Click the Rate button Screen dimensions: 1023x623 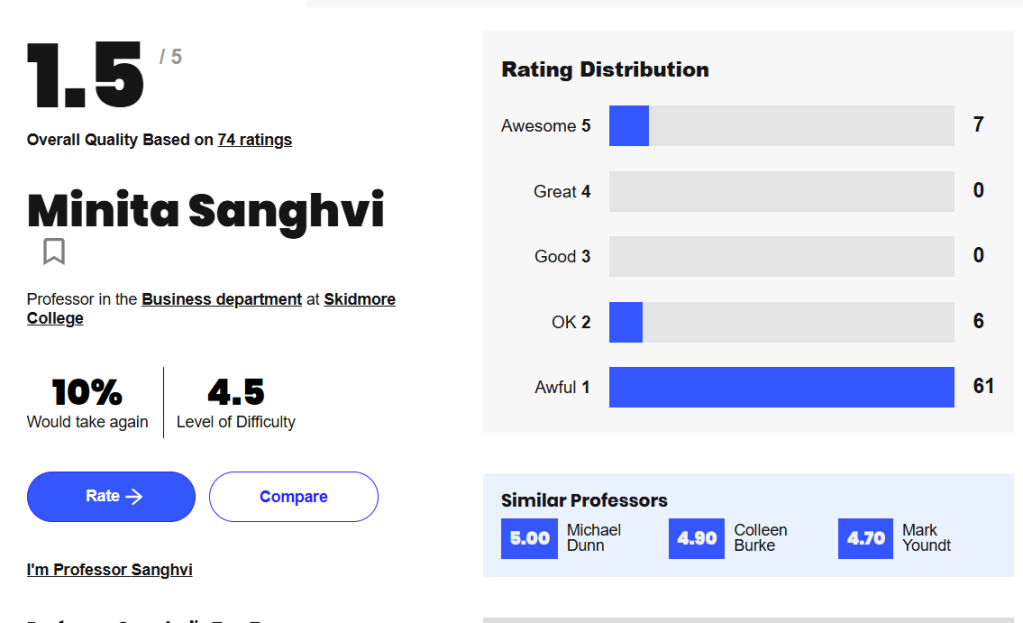tap(111, 497)
